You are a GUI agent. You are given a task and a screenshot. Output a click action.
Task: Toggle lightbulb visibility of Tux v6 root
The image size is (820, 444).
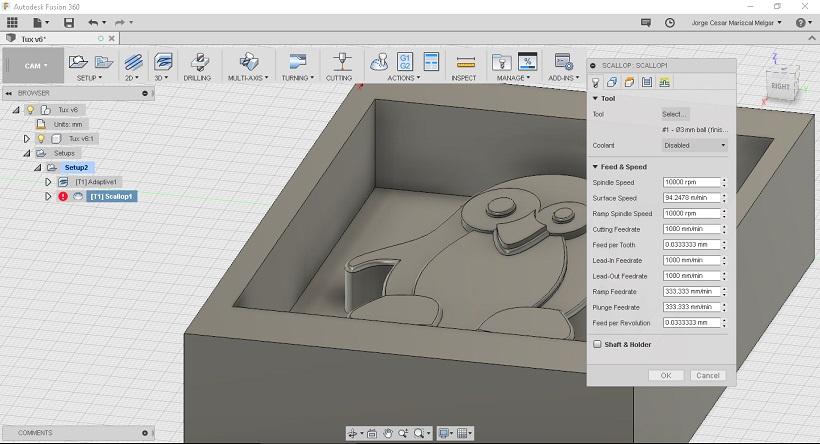[30, 110]
